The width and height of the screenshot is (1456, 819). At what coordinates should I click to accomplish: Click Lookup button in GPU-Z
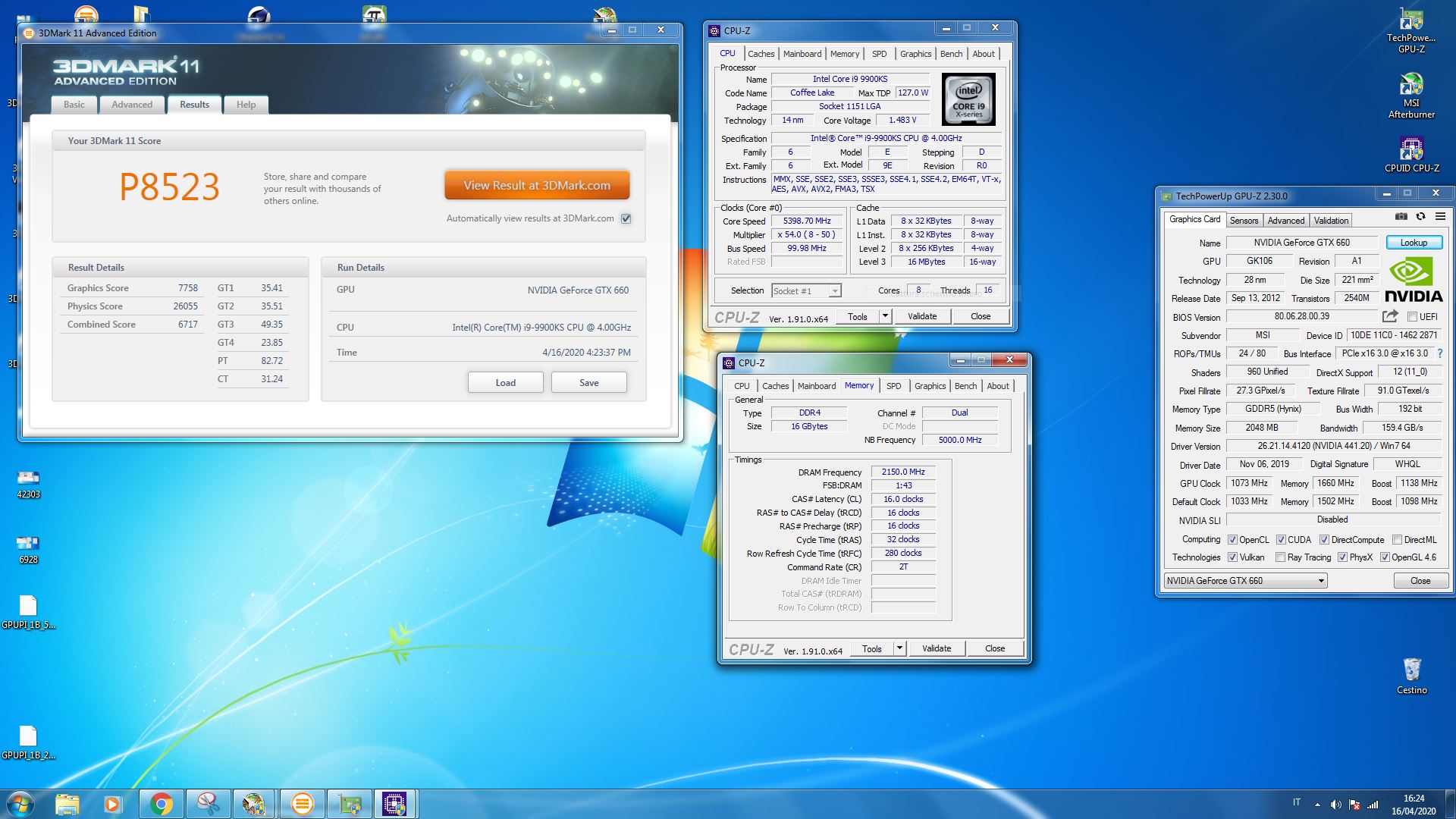[1414, 243]
